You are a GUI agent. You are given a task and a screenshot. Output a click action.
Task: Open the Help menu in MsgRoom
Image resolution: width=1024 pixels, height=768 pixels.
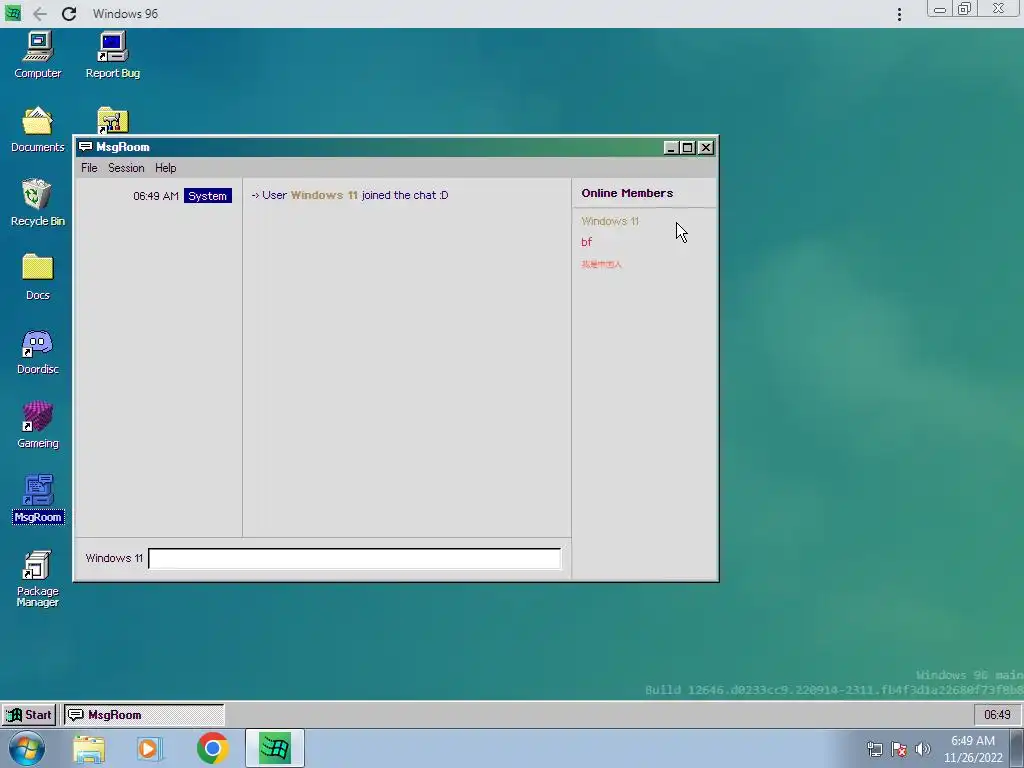point(165,168)
